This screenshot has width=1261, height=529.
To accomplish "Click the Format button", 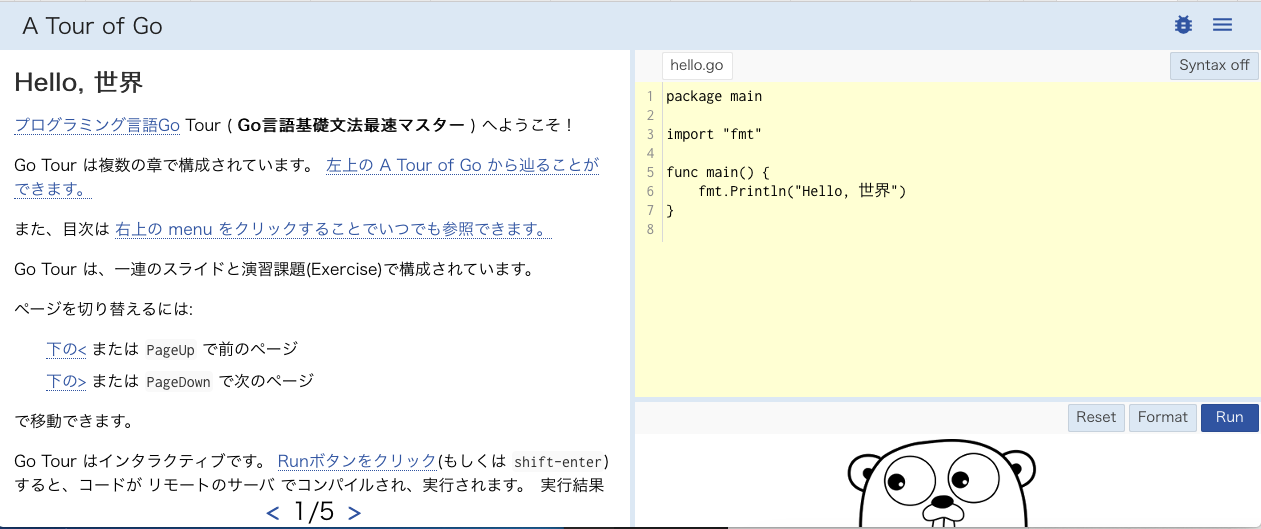I will 1163,417.
